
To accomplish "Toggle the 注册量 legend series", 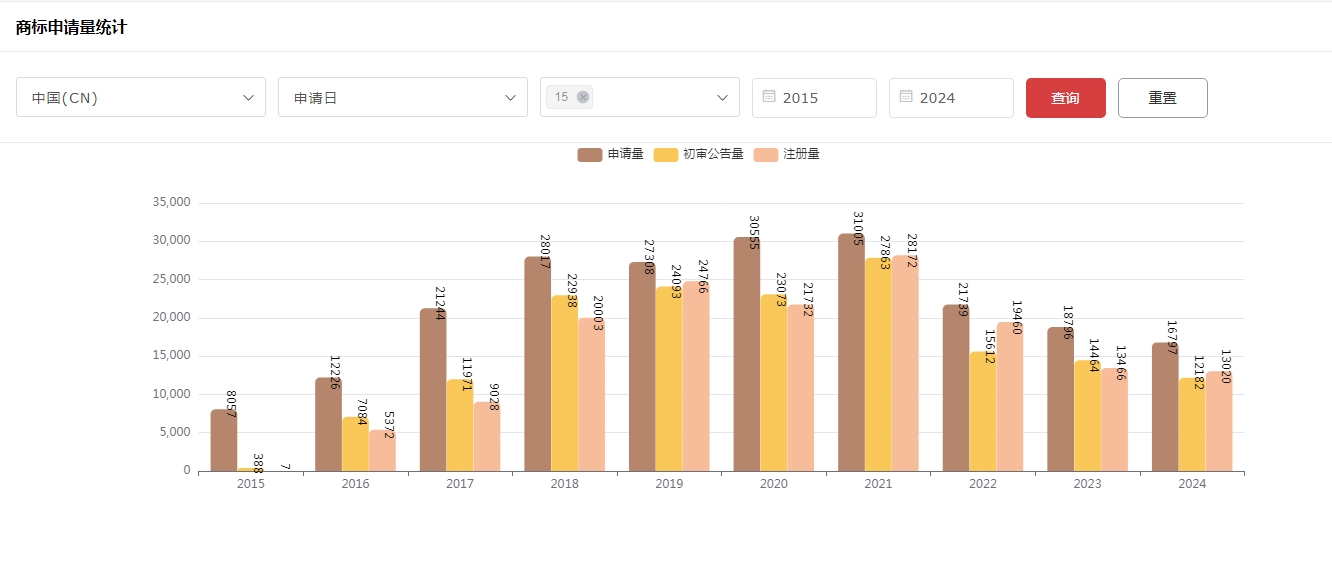I will pyautogui.click(x=786, y=154).
